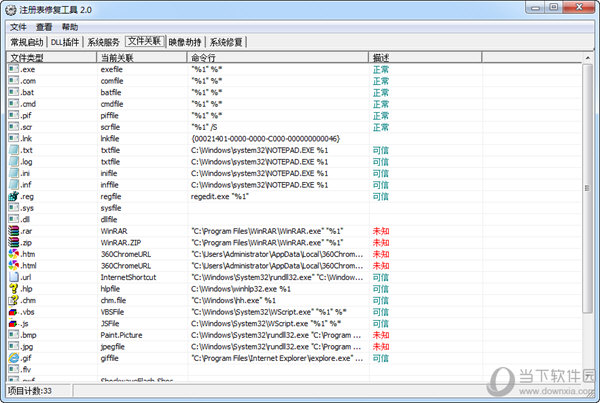This screenshot has width=600, height=403.
Task: Click the .inf file icon
Action: point(14,184)
